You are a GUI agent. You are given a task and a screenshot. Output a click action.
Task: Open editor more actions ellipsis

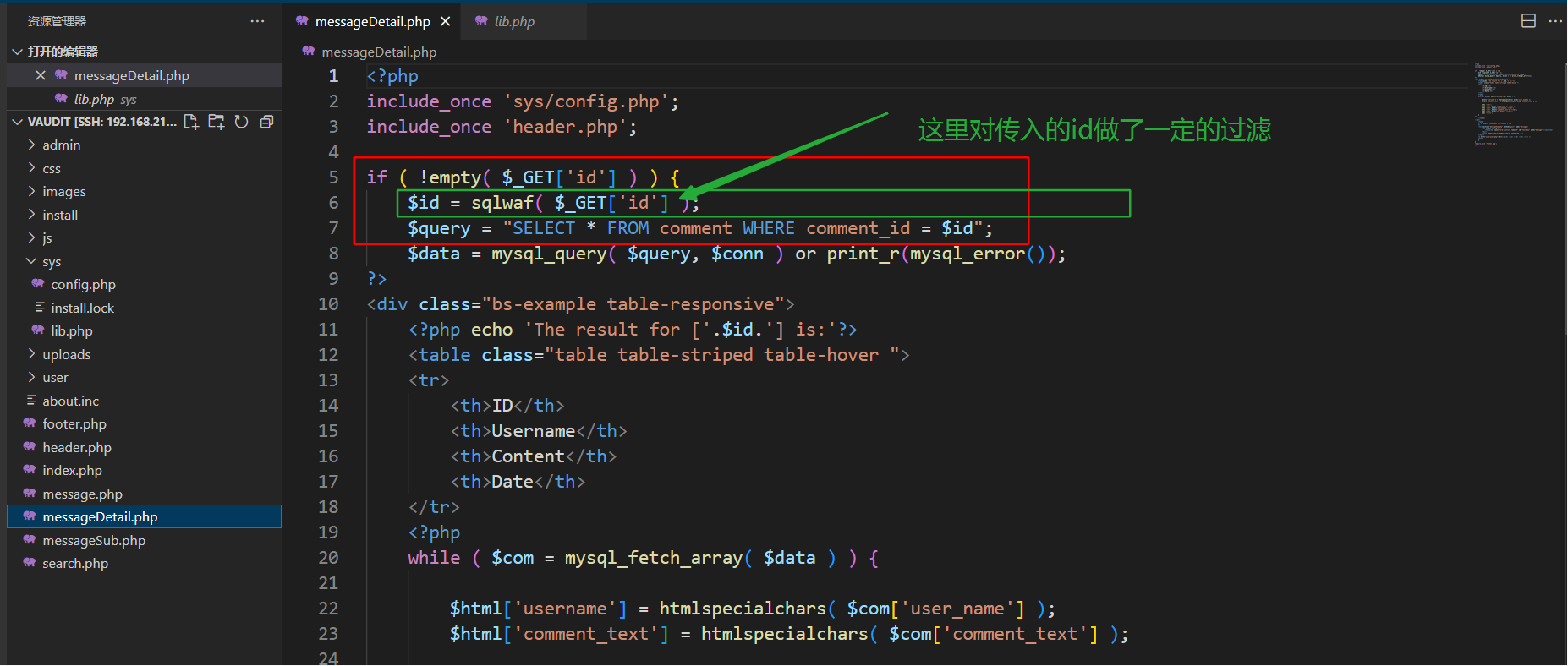(x=1555, y=21)
